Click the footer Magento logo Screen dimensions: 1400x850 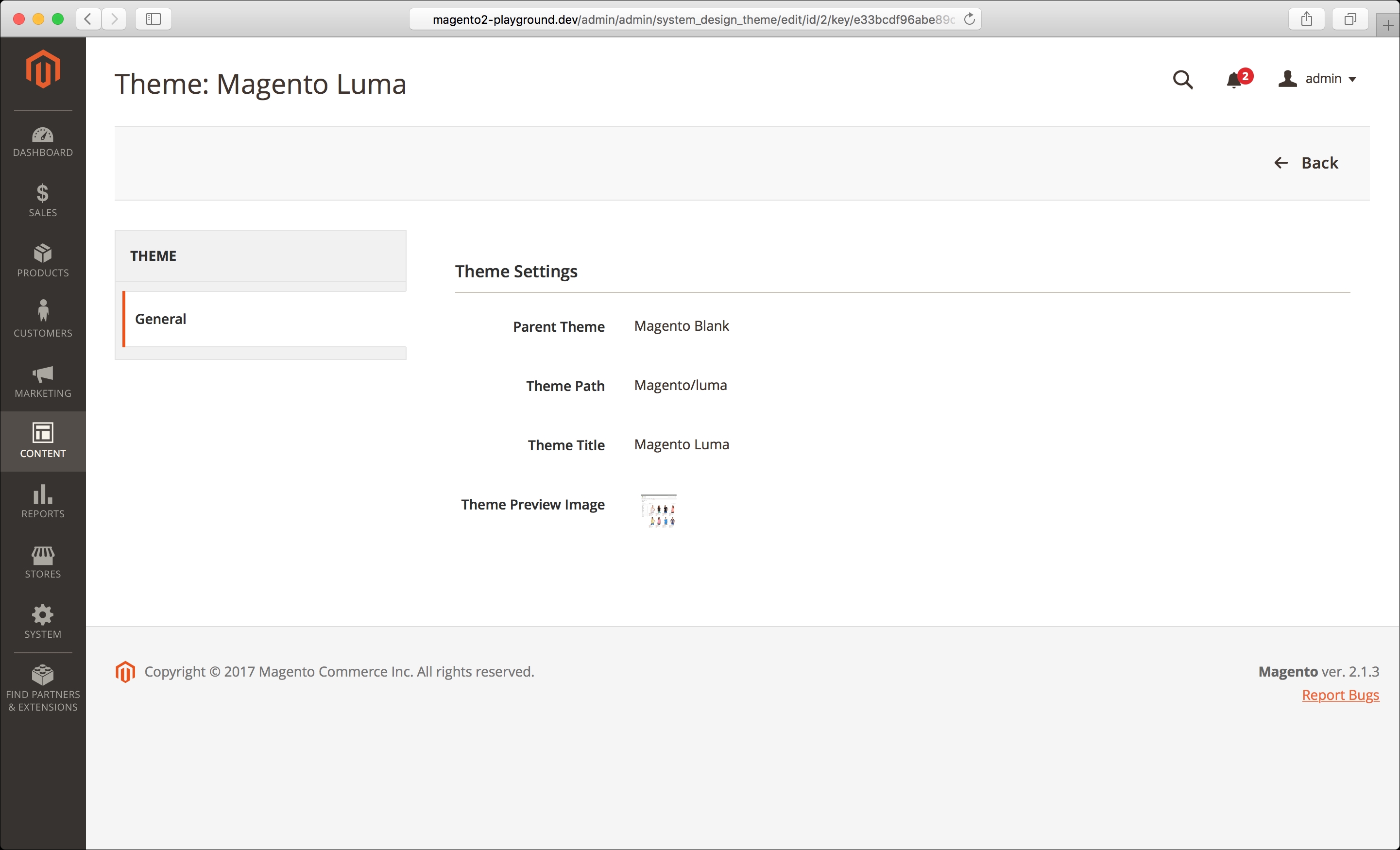point(125,672)
